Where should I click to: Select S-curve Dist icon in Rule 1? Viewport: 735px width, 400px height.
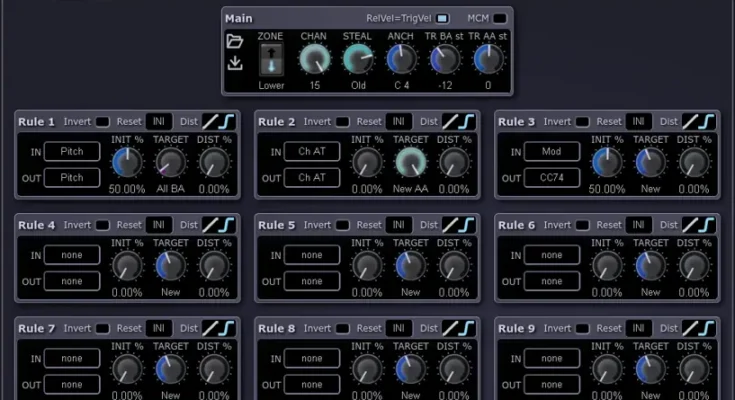pyautogui.click(x=229, y=122)
